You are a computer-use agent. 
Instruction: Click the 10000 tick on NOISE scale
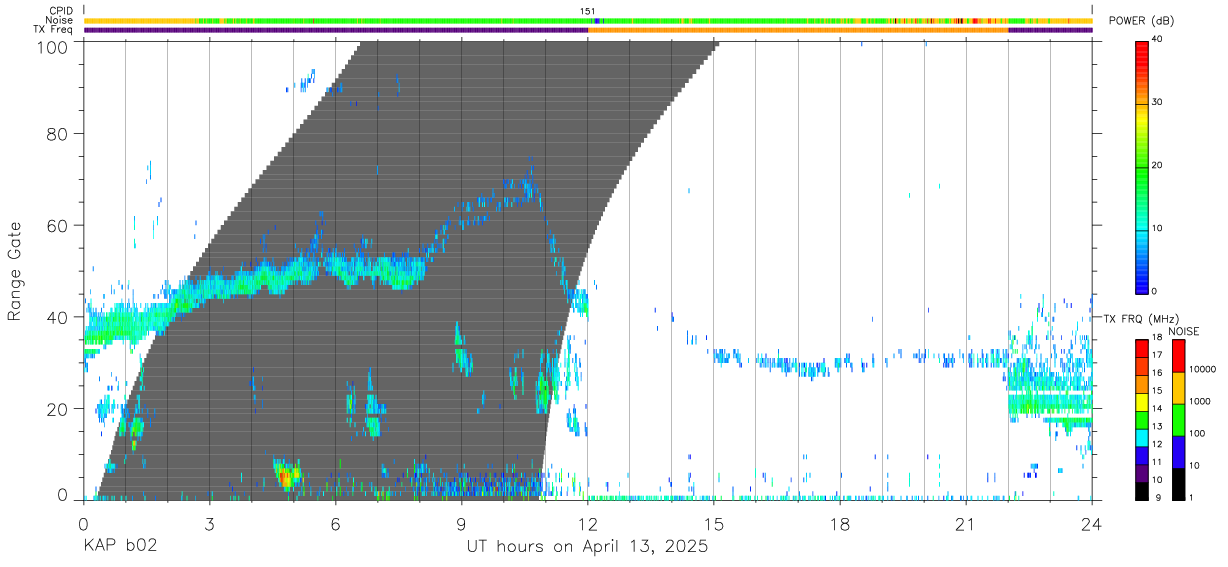click(x=1203, y=369)
